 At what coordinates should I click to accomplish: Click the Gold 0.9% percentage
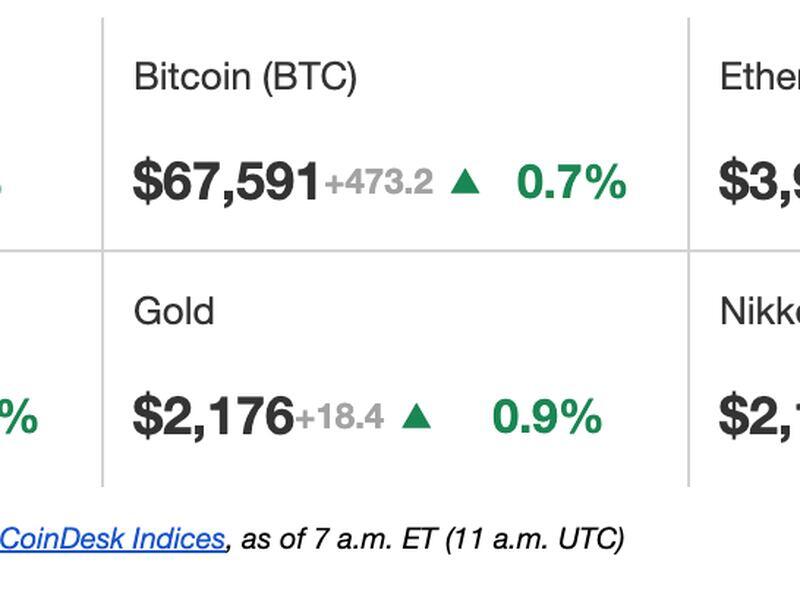pos(547,416)
